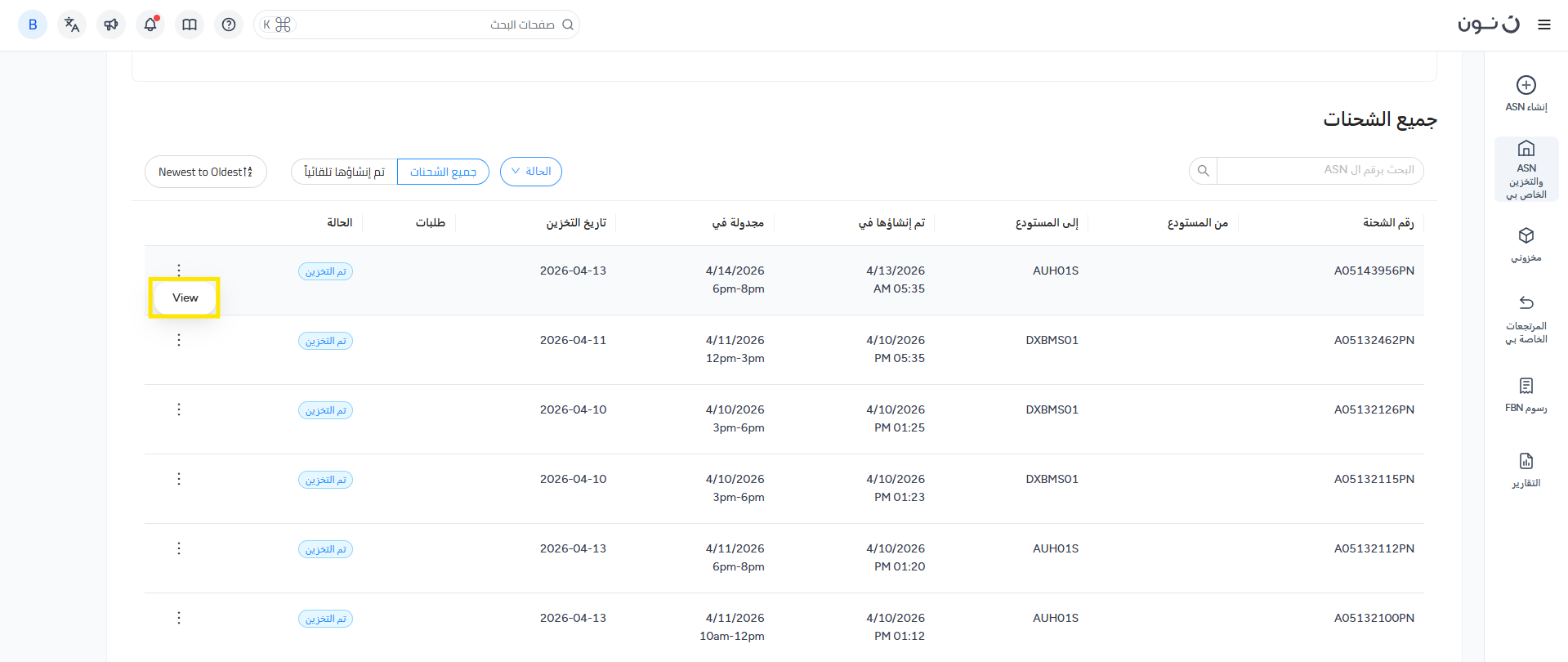Click the ASN number search field
The width and height of the screenshot is (1568, 662).
coord(1319,170)
